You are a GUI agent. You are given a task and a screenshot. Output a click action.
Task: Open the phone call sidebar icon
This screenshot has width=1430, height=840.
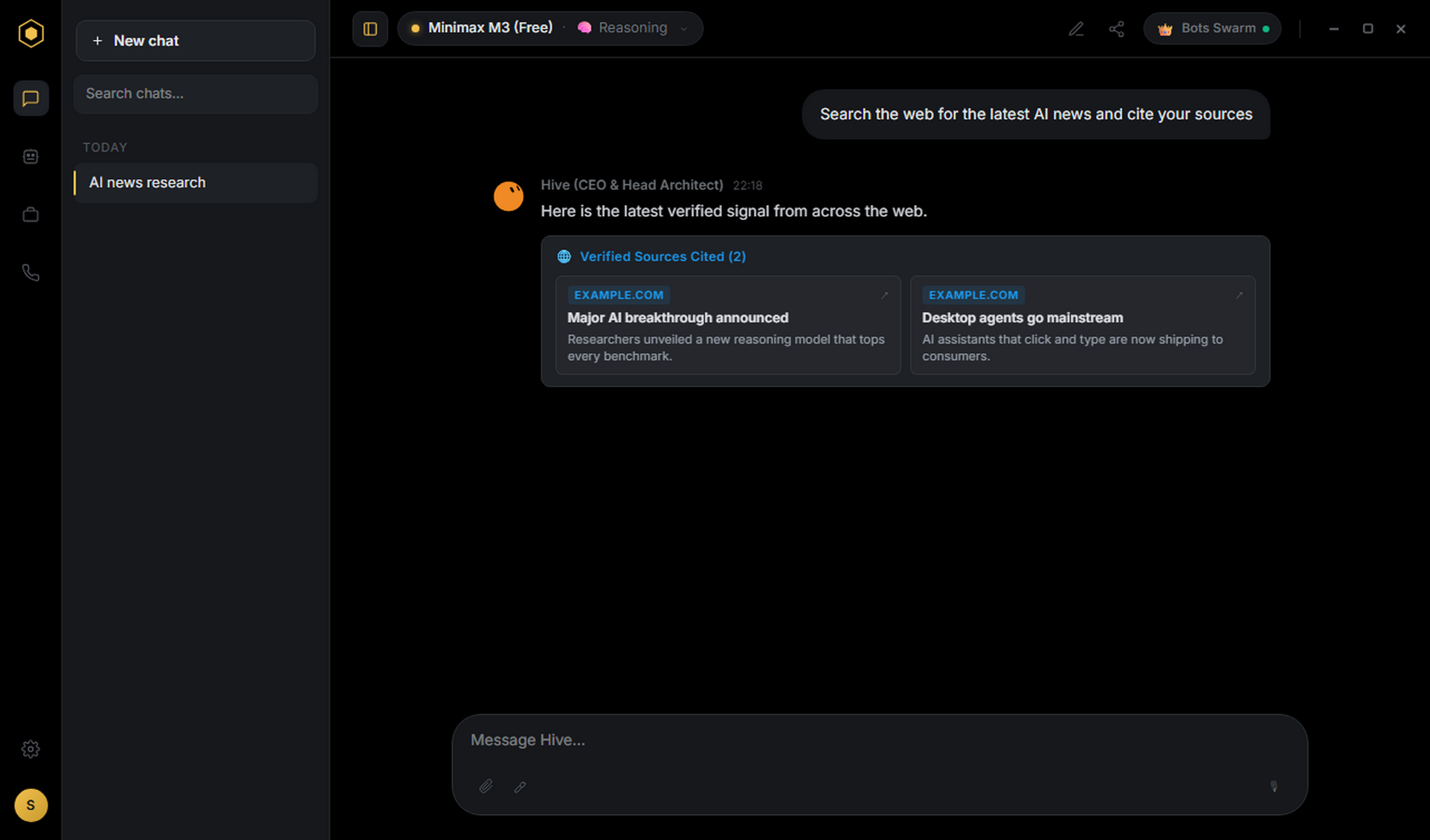click(30, 273)
